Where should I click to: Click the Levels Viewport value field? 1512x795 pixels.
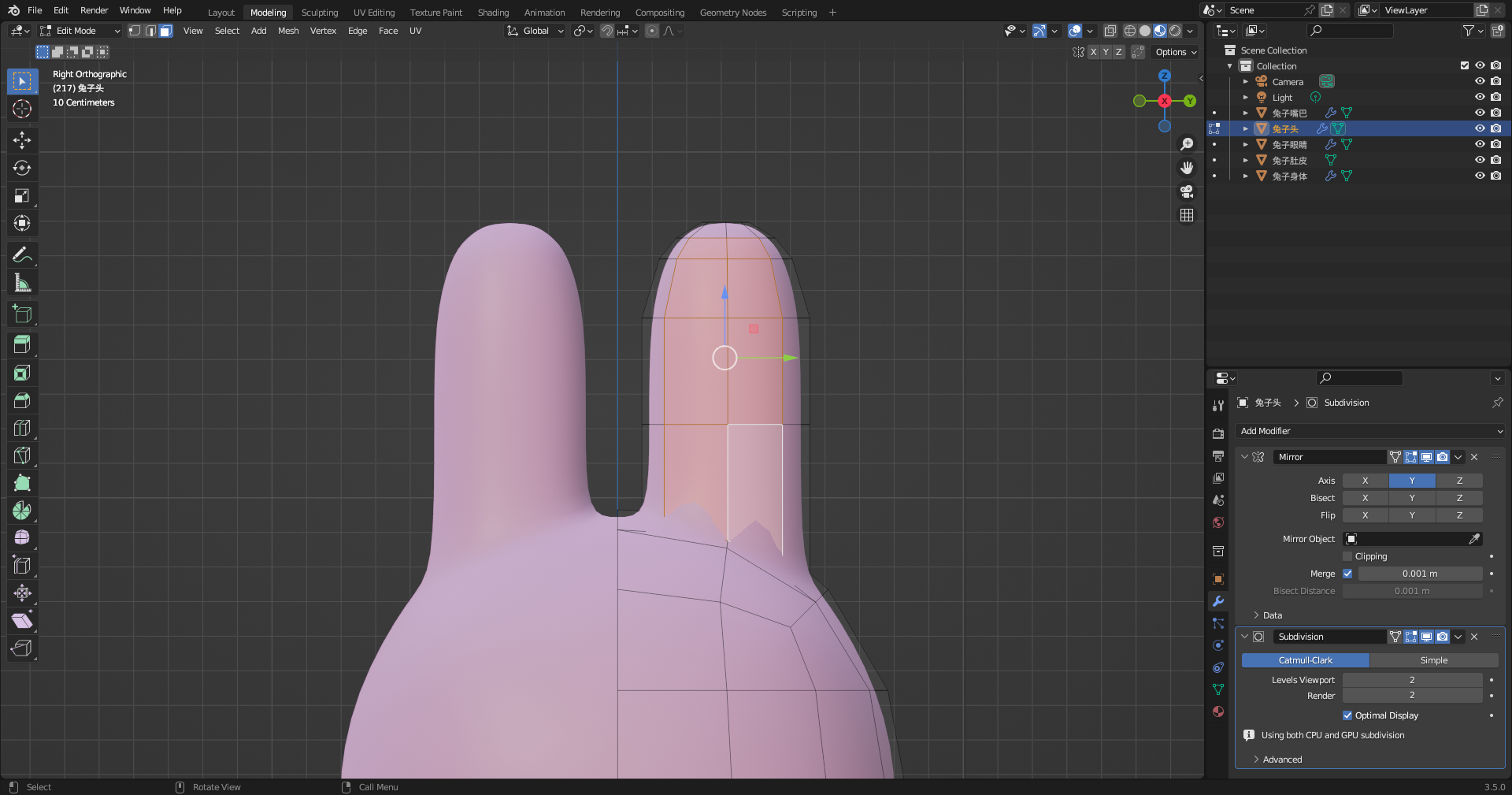click(x=1413, y=680)
